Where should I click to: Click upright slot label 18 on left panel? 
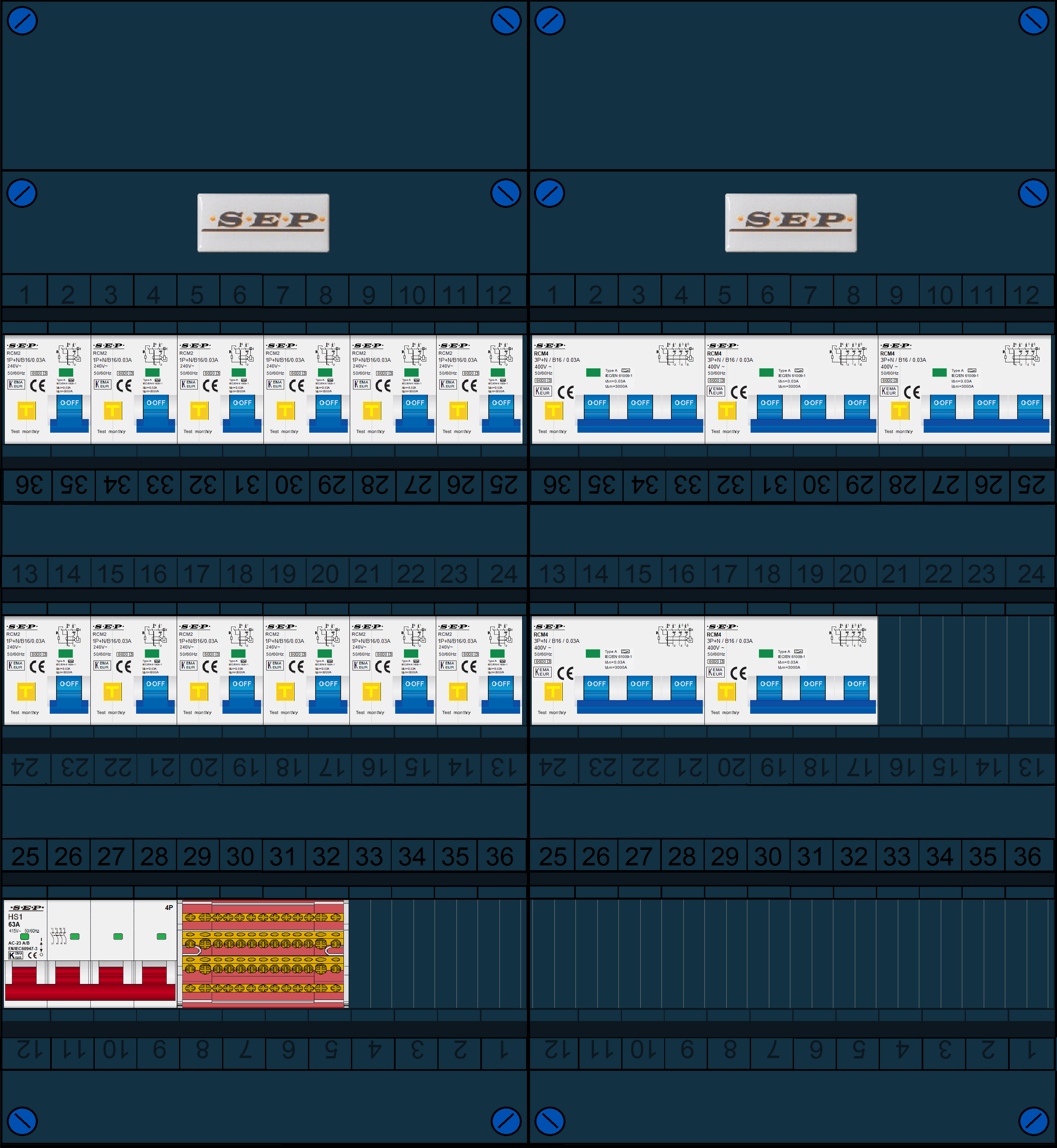[x=240, y=574]
